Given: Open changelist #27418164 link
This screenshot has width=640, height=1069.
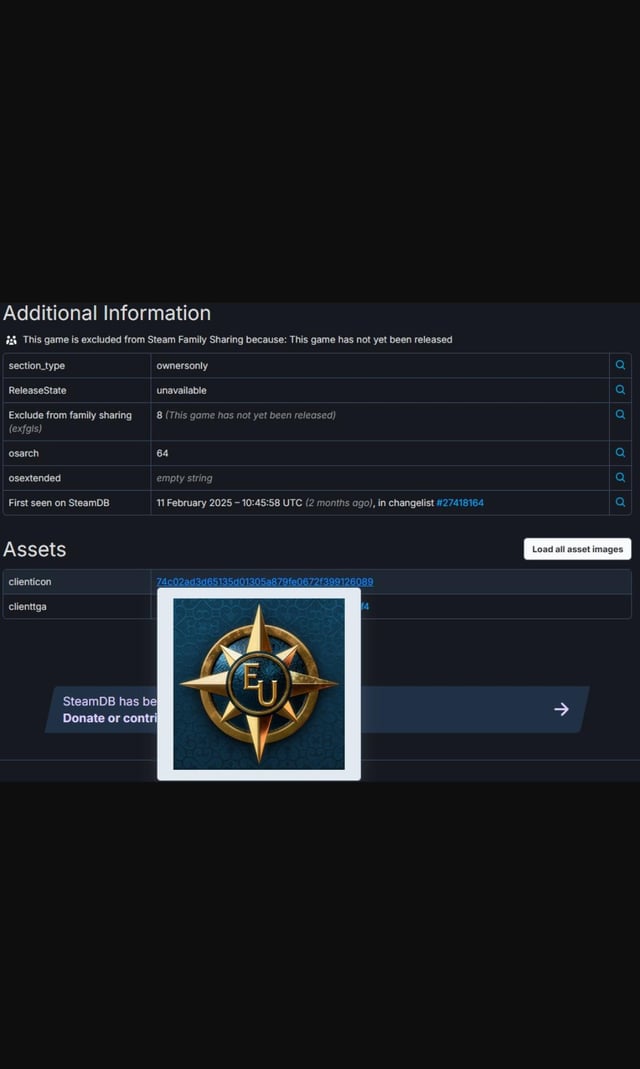Looking at the screenshot, I should click(460, 503).
